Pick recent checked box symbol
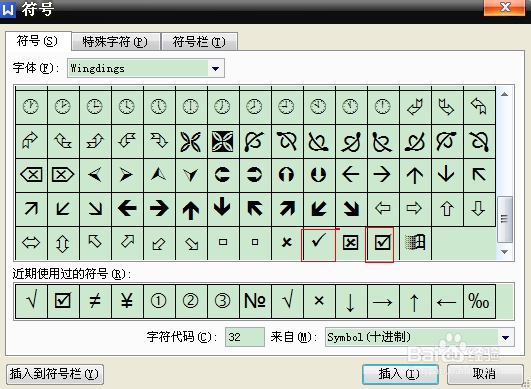Viewport: 531px width, 389px height. (63, 301)
